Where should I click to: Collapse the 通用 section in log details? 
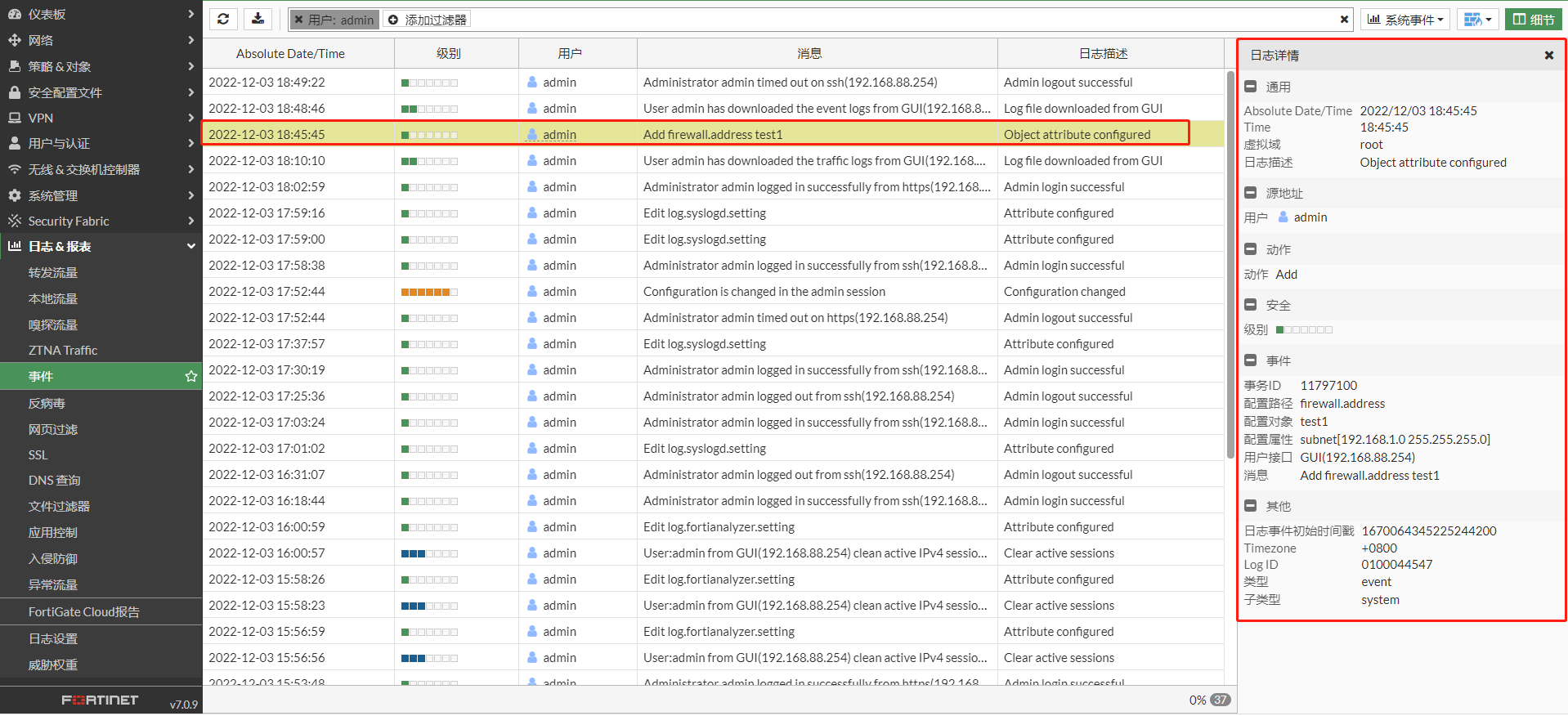point(1251,87)
